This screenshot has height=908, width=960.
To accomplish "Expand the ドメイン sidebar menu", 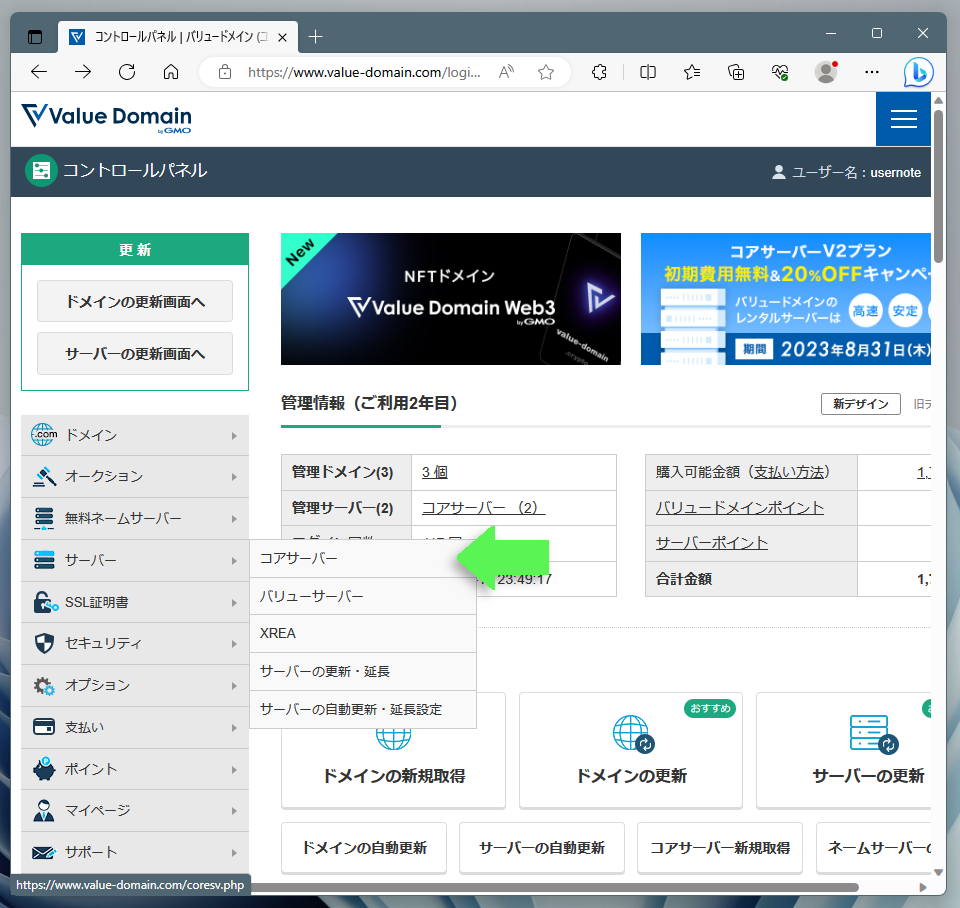I will point(134,435).
